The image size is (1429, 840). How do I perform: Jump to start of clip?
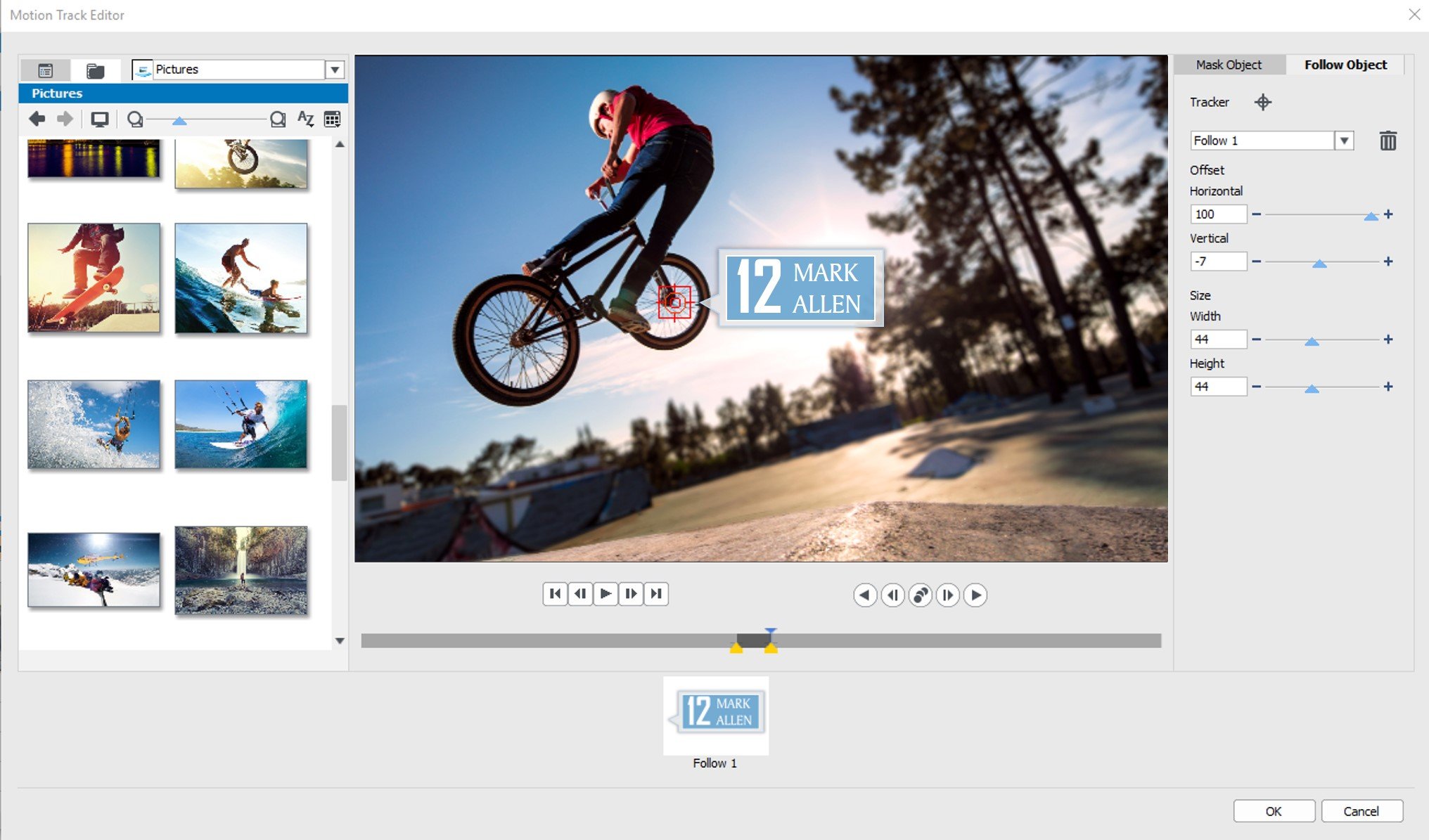click(555, 594)
